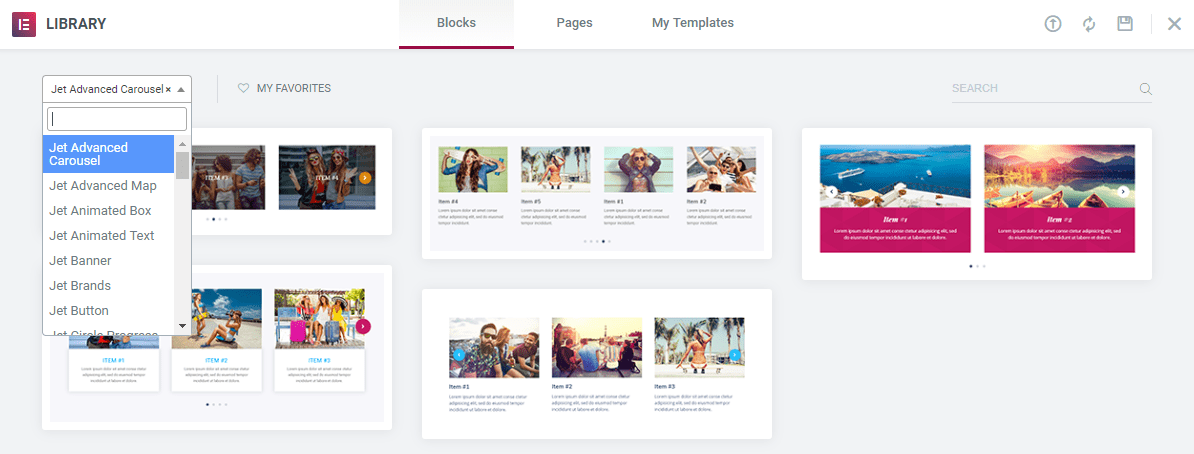Clear the Jet Advanced Carousel selection
Image resolution: width=1194 pixels, height=454 pixels.
(168, 89)
